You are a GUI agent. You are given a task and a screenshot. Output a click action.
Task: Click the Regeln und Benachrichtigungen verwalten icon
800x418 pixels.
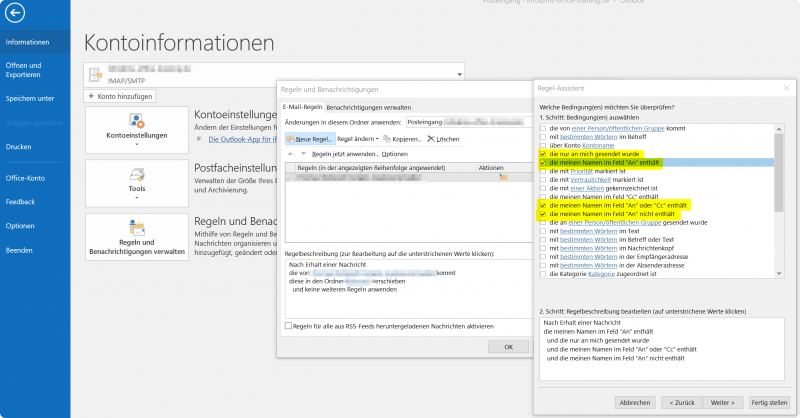coord(137,228)
